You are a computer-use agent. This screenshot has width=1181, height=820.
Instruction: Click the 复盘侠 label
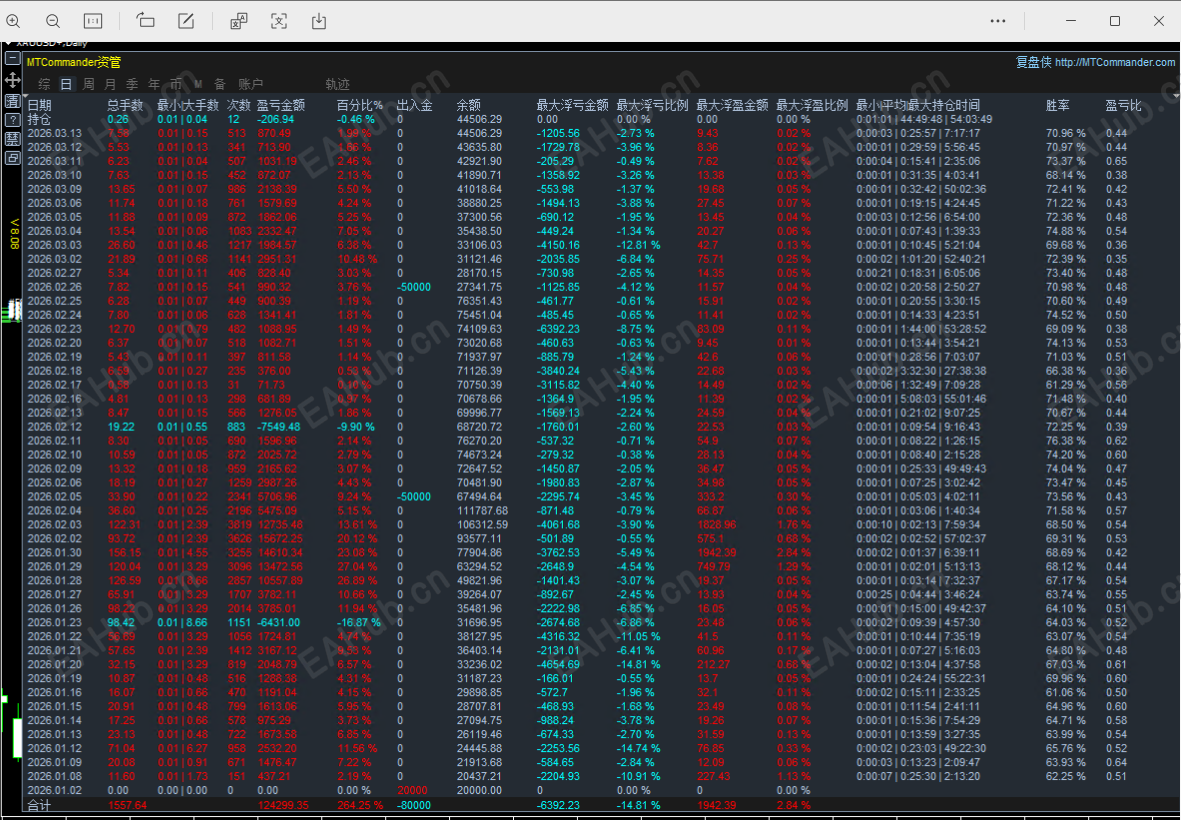pos(1033,62)
